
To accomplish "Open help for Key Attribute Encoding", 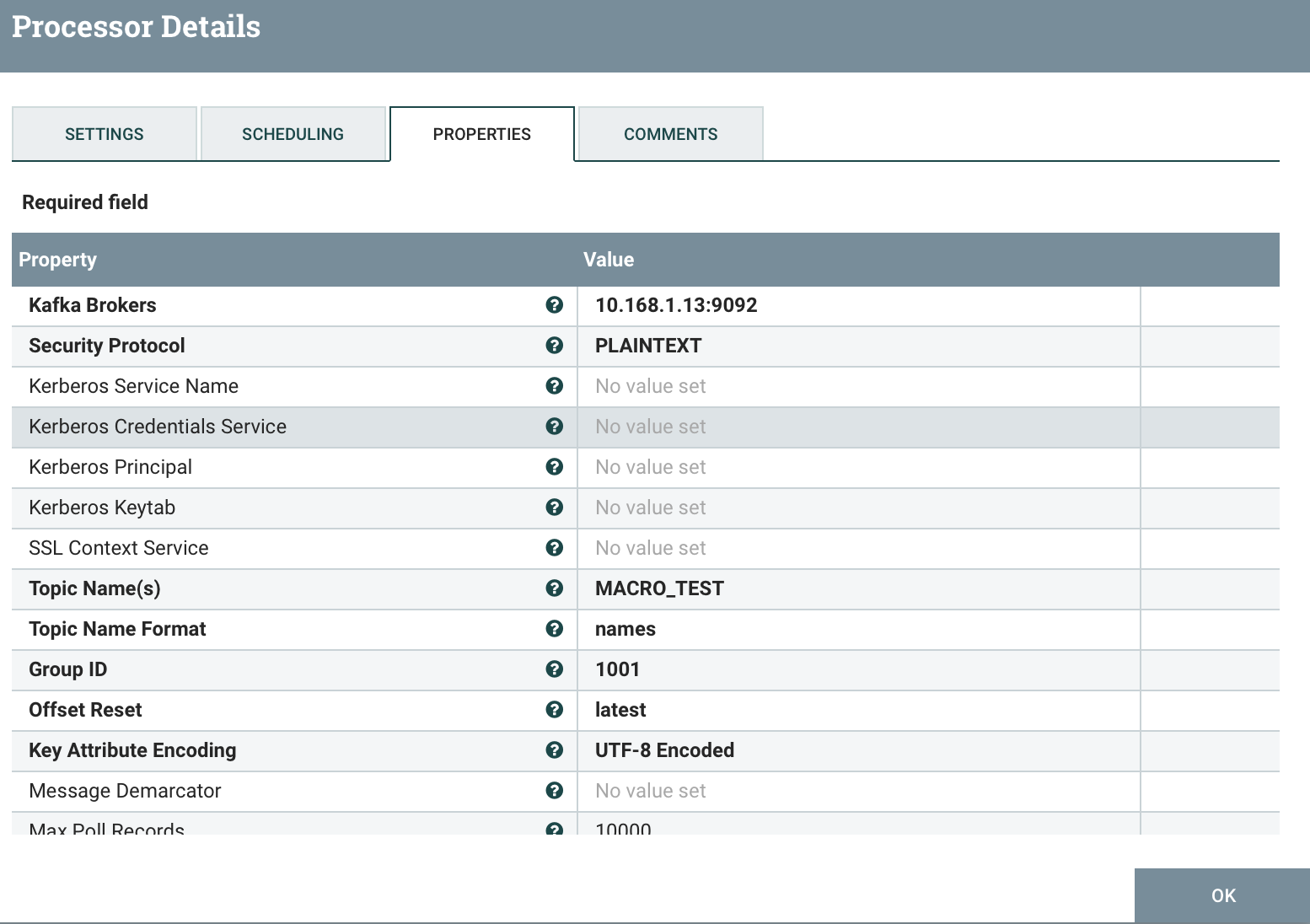I will click(554, 750).
